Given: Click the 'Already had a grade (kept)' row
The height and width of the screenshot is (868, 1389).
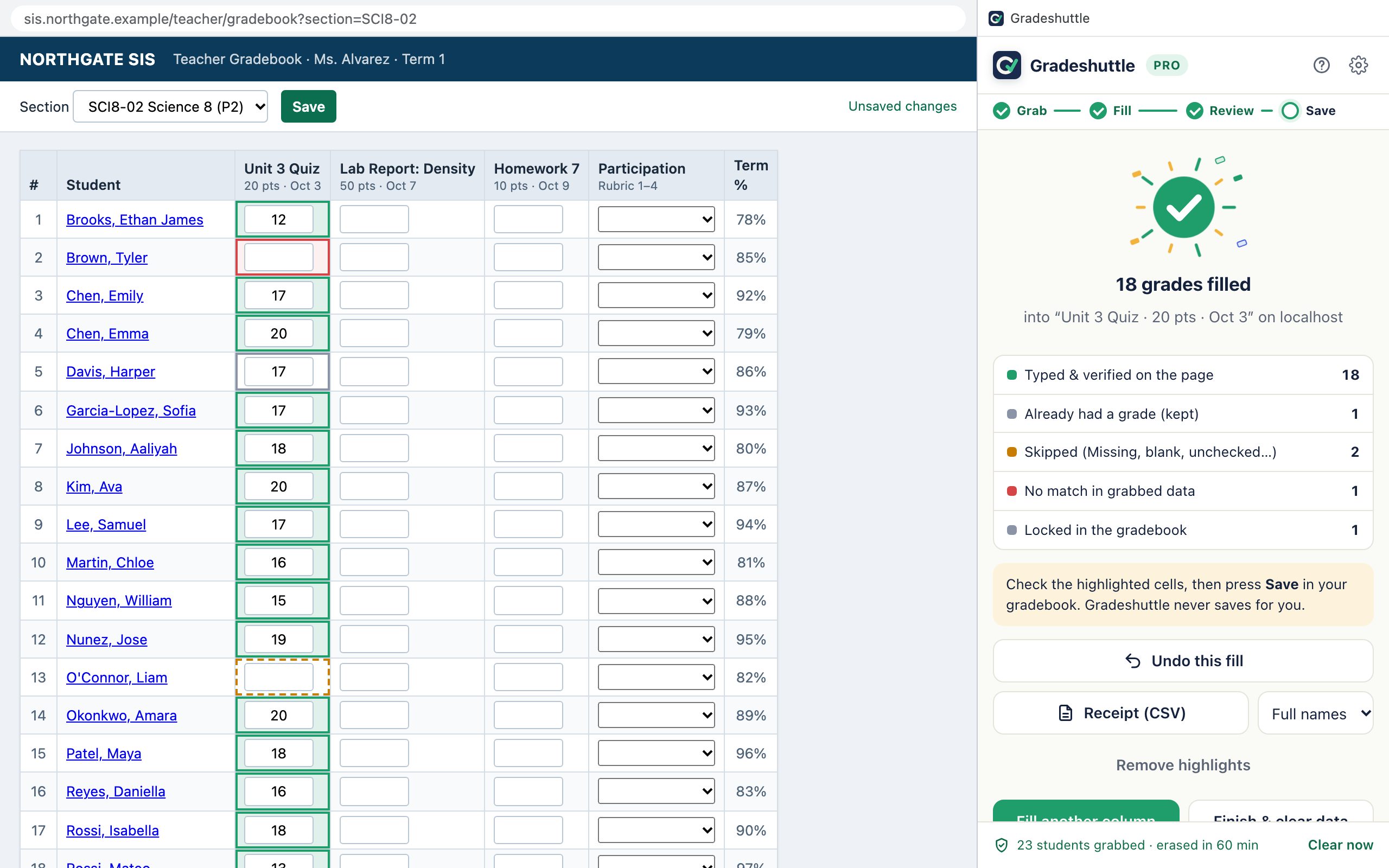Looking at the screenshot, I should point(1182,414).
